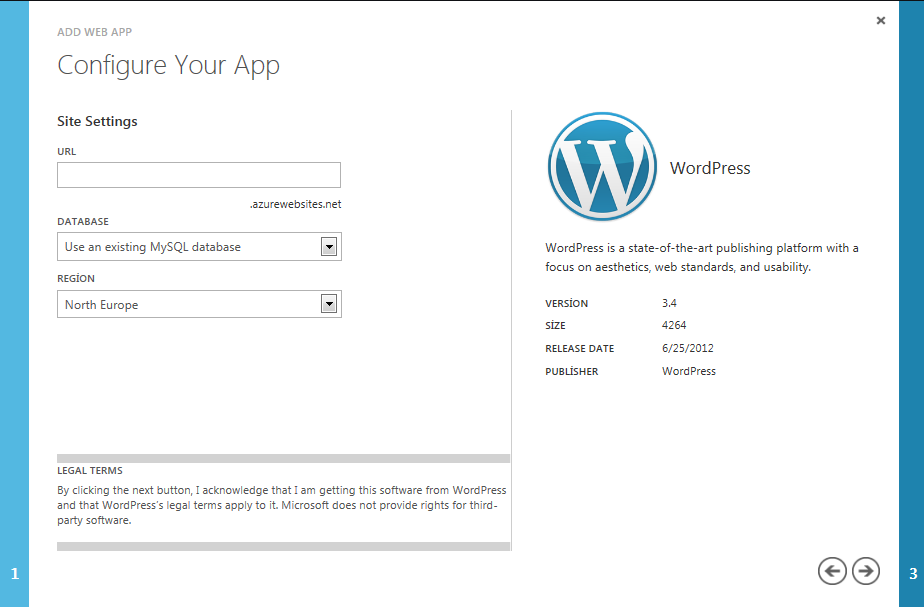Focus the URL input field
The height and width of the screenshot is (607, 924).
tap(199, 175)
